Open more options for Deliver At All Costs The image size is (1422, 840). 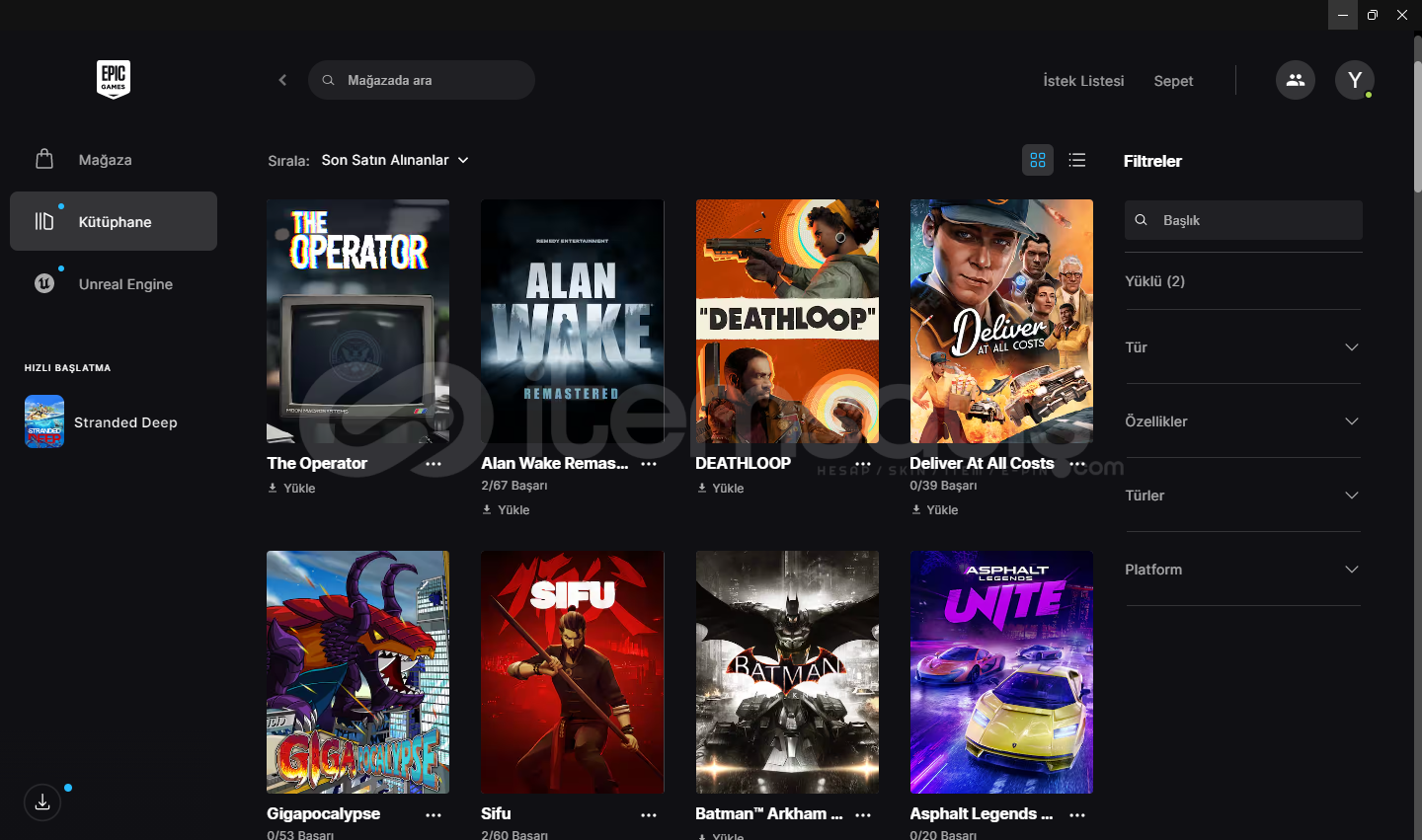click(x=1077, y=464)
